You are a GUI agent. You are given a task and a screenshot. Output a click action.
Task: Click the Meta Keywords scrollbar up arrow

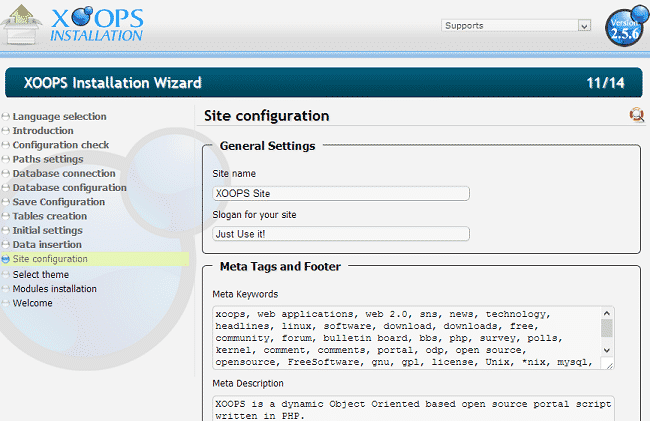(x=607, y=313)
